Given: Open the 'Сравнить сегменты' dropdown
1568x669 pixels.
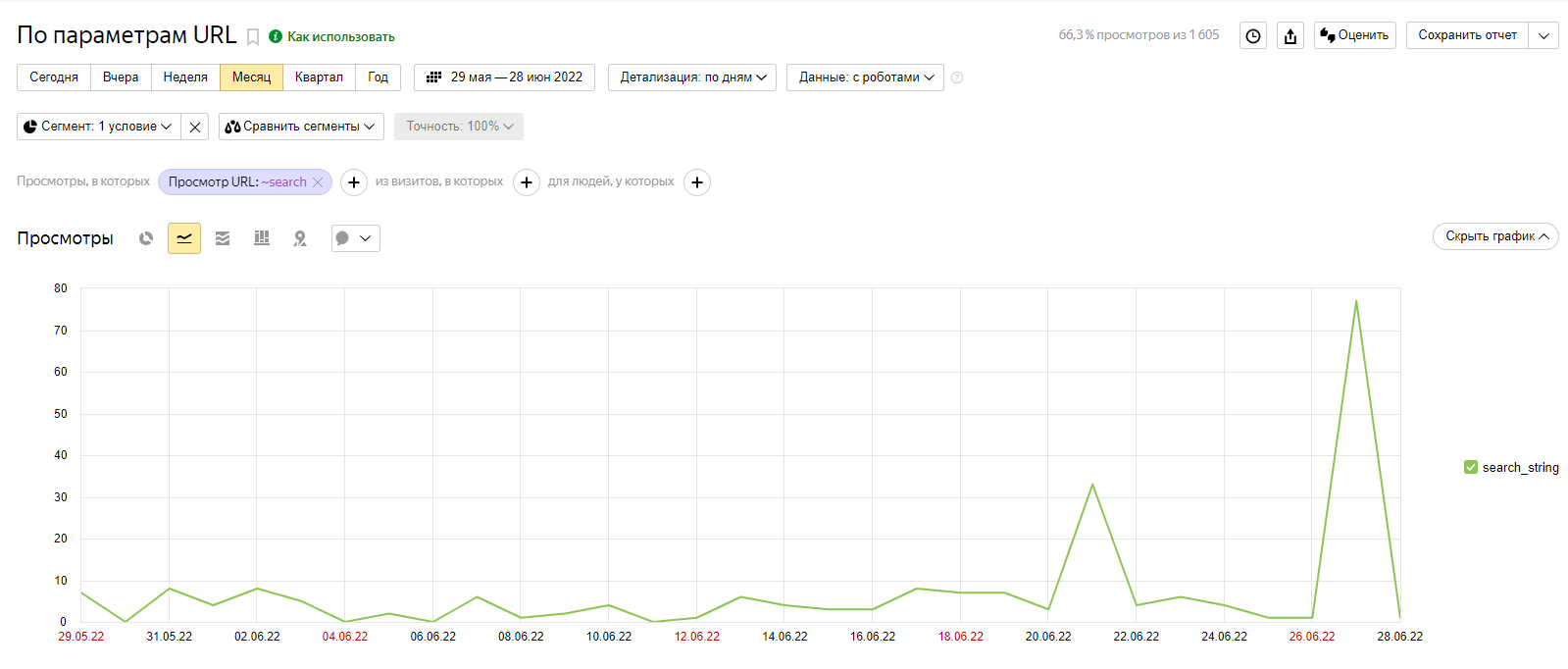Looking at the screenshot, I should click(x=301, y=127).
